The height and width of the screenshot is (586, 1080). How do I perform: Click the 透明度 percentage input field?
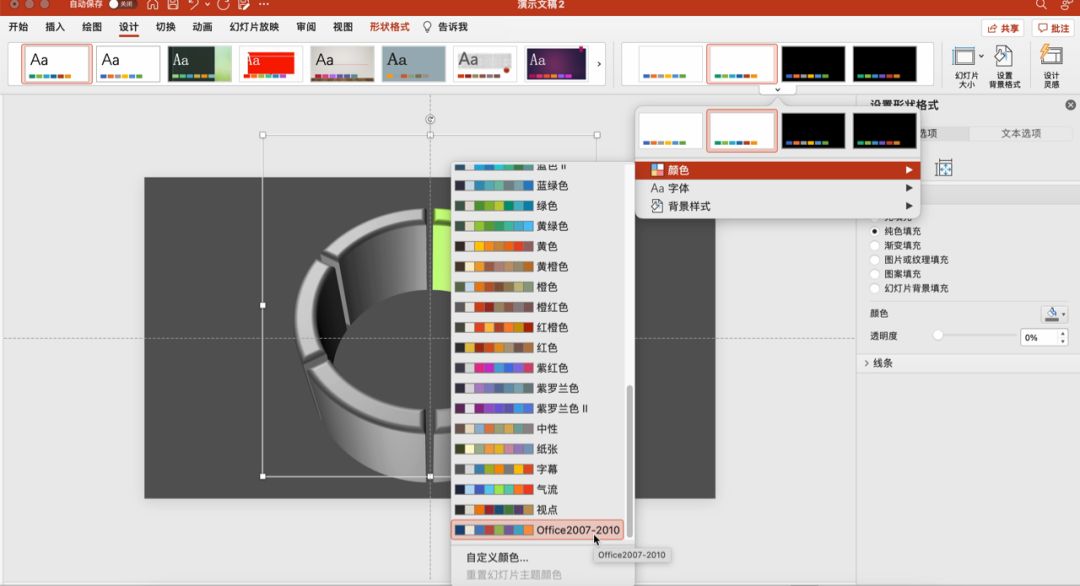pos(1038,337)
